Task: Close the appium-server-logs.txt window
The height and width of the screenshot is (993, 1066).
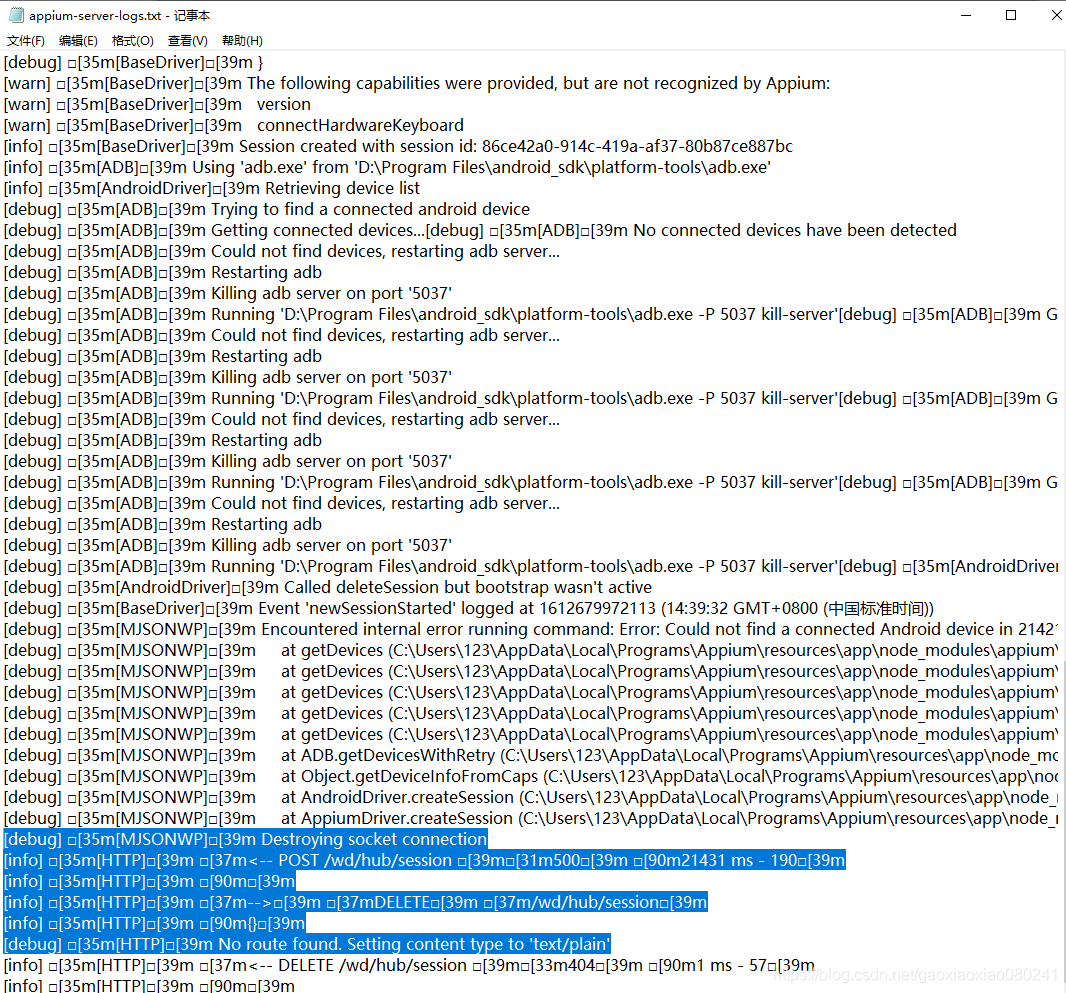Action: pos(1055,14)
